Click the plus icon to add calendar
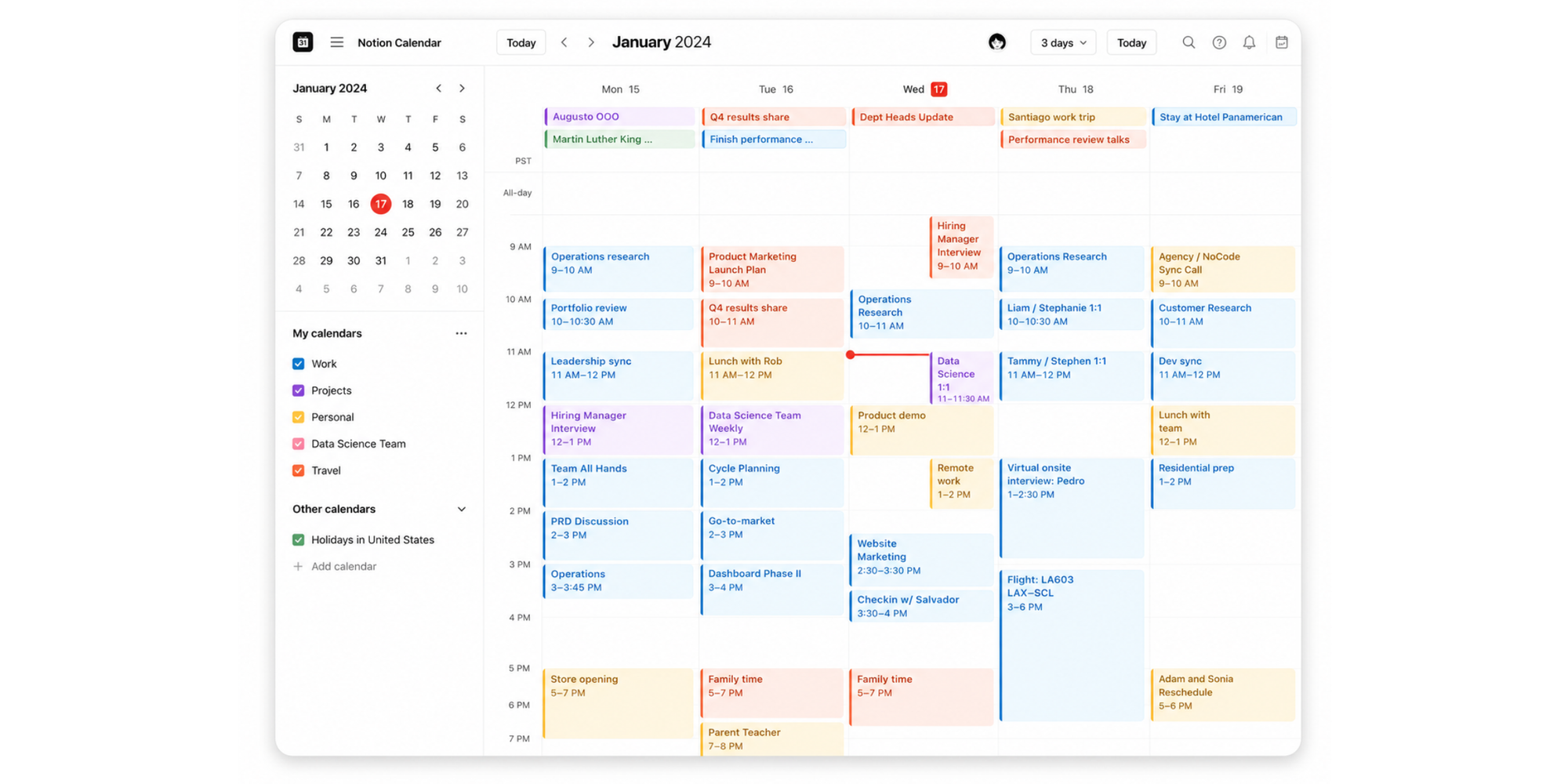 (x=298, y=566)
